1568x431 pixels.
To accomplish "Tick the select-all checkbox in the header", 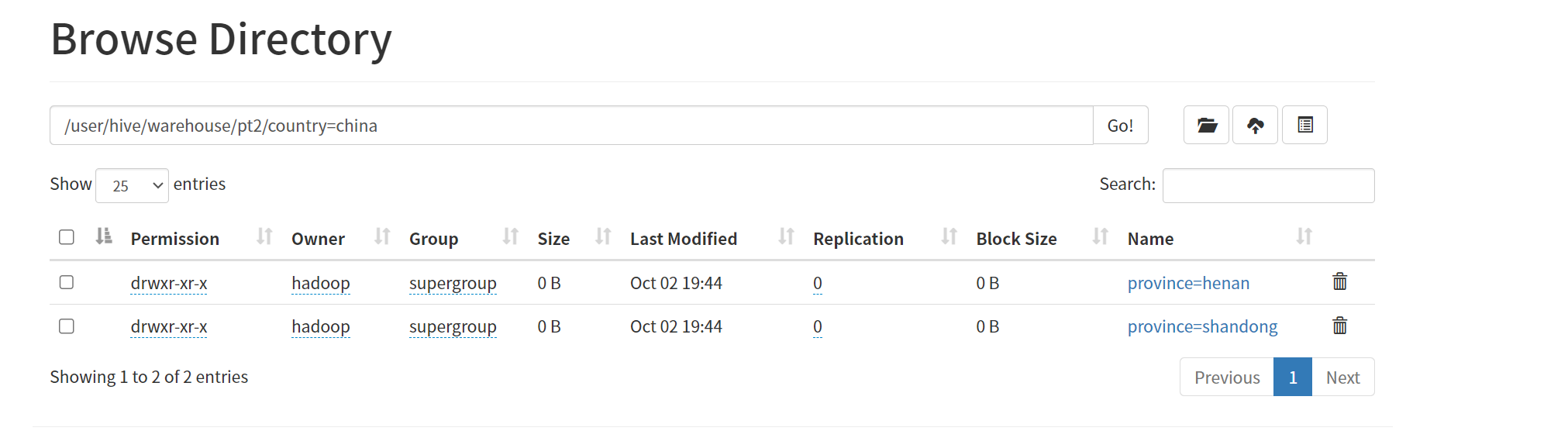I will pos(67,237).
